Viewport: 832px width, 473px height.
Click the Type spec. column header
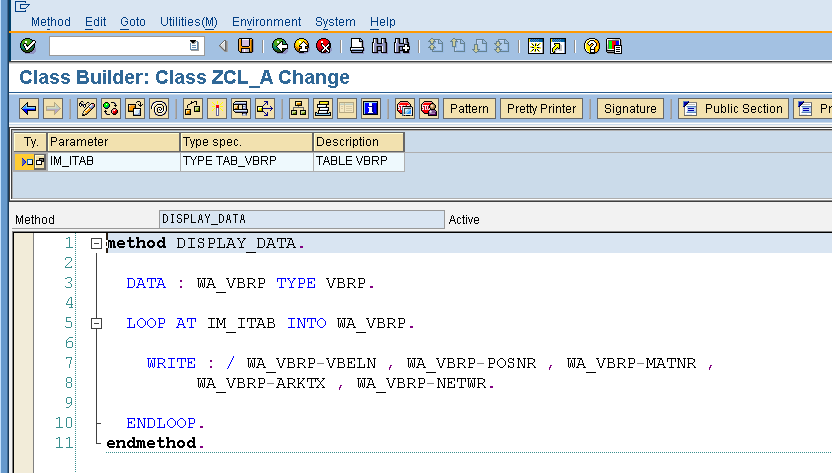(247, 142)
